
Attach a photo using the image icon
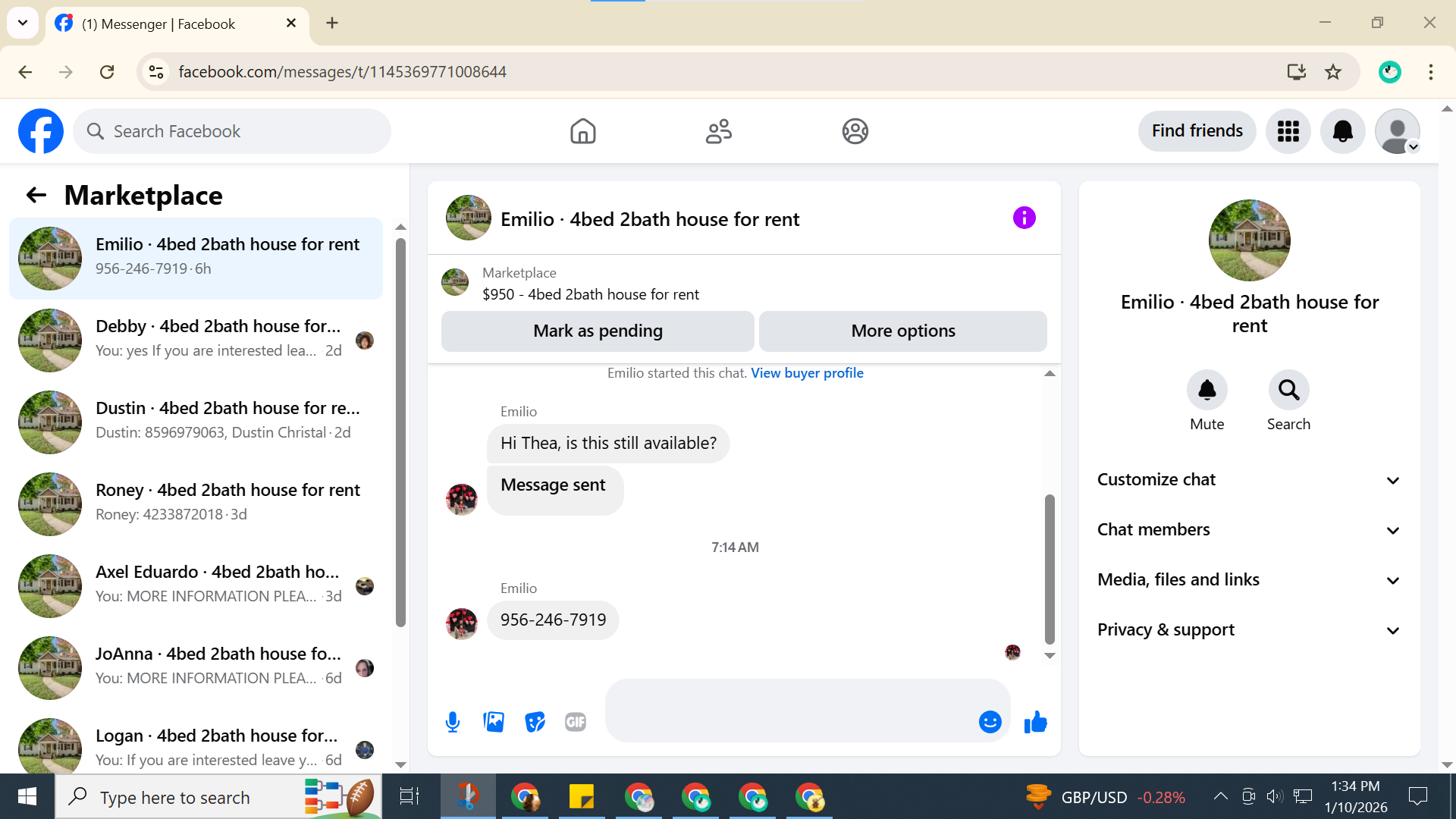pyautogui.click(x=494, y=722)
